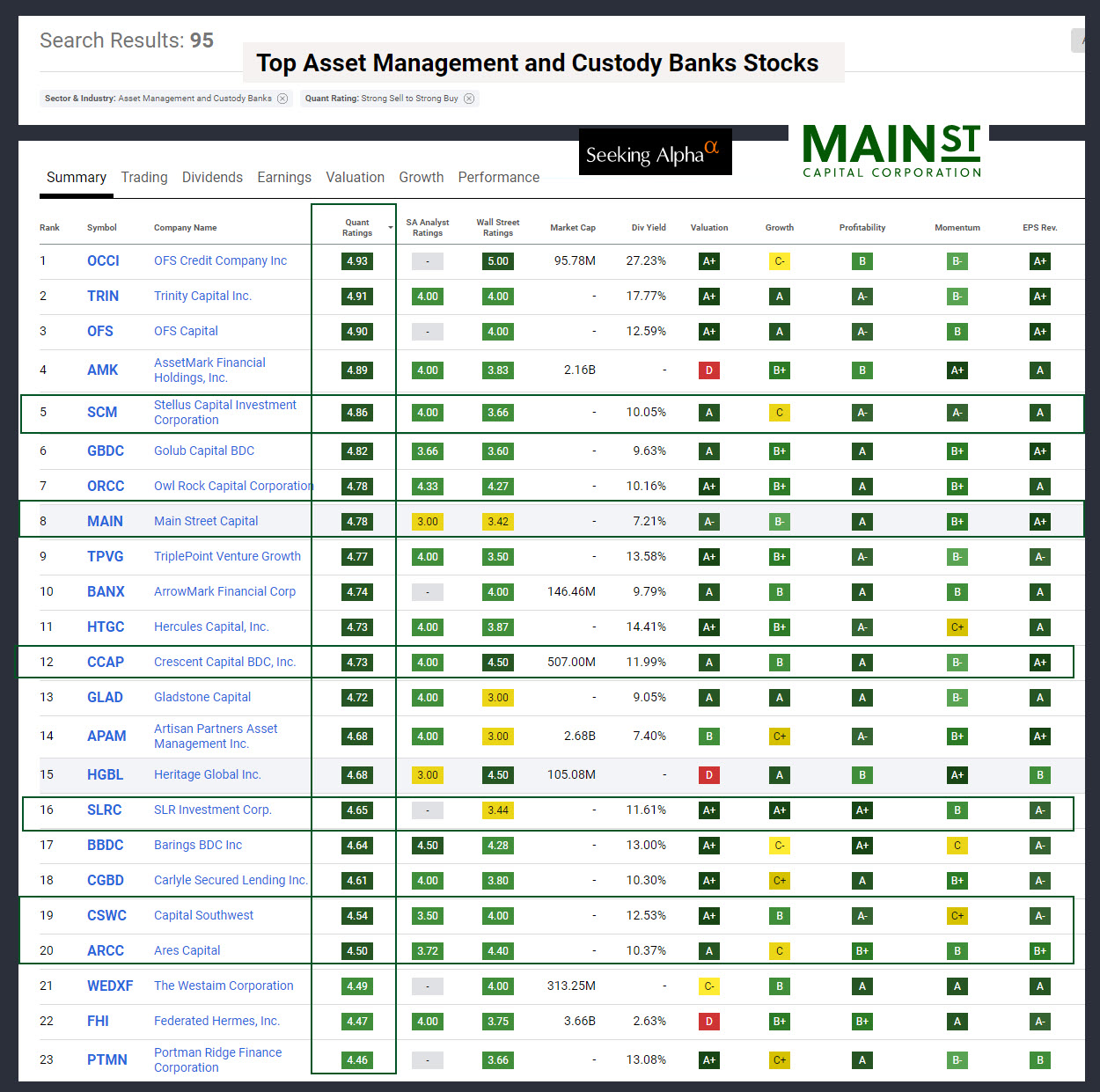Screen dimensions: 1100x1092
Task: Open the Golub Capital BDC link
Action: 203,451
